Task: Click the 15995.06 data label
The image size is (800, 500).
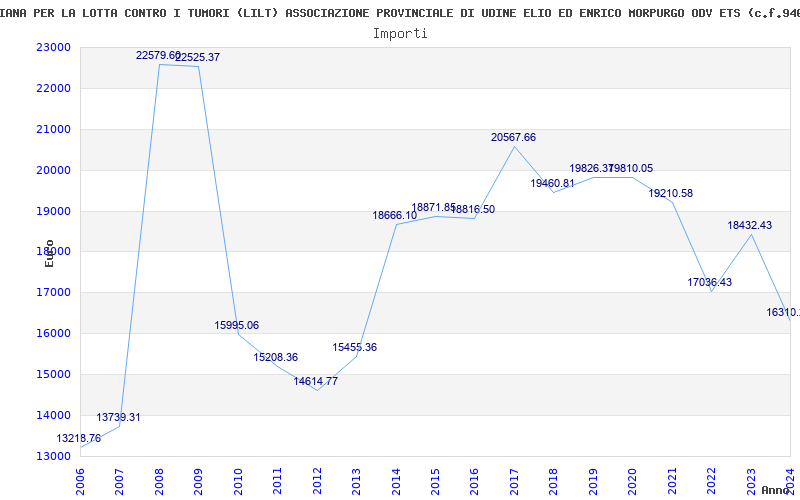Action: point(237,325)
